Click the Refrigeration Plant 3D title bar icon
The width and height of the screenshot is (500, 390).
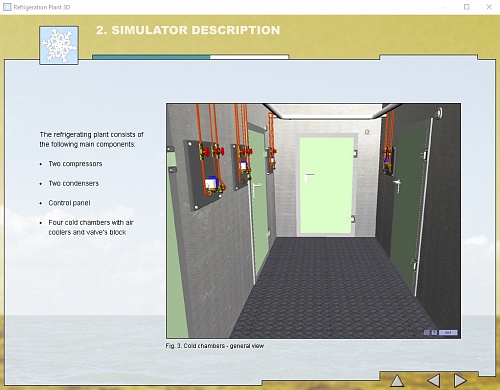[x=7, y=7]
